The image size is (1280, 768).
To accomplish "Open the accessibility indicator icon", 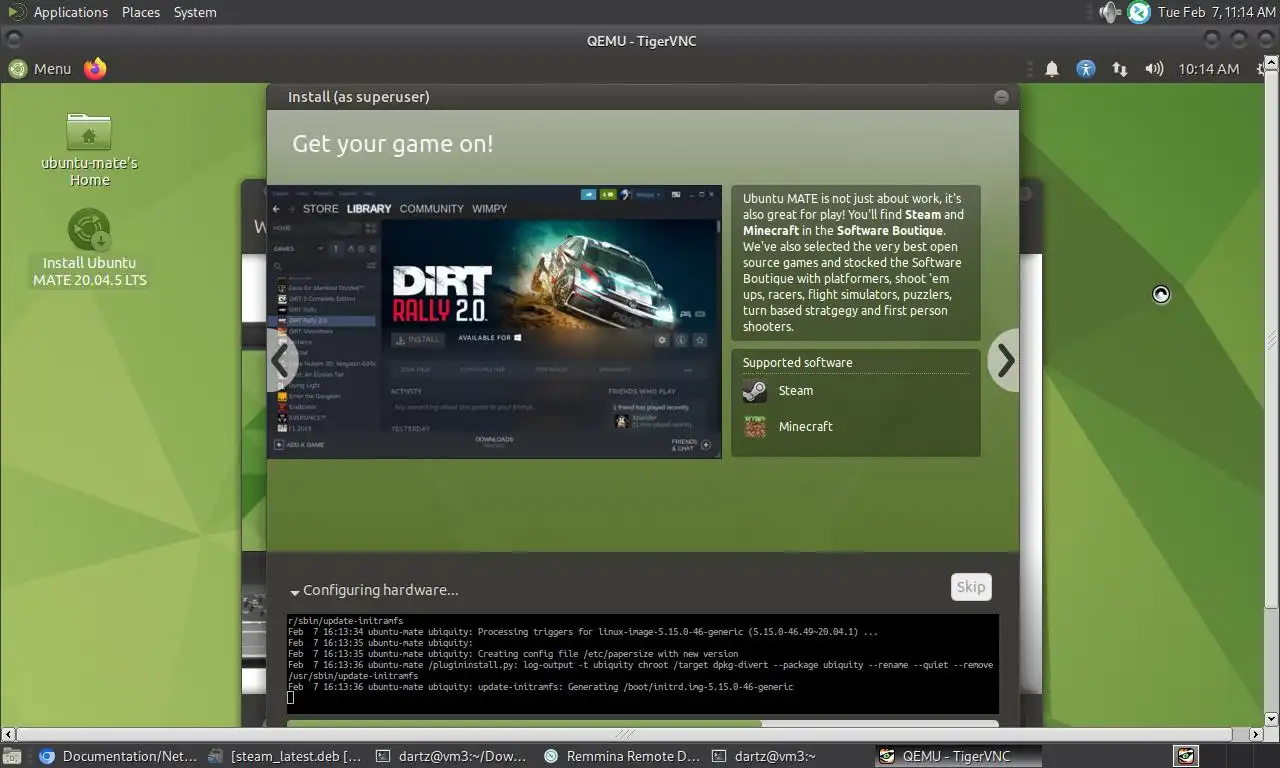I will point(1086,69).
